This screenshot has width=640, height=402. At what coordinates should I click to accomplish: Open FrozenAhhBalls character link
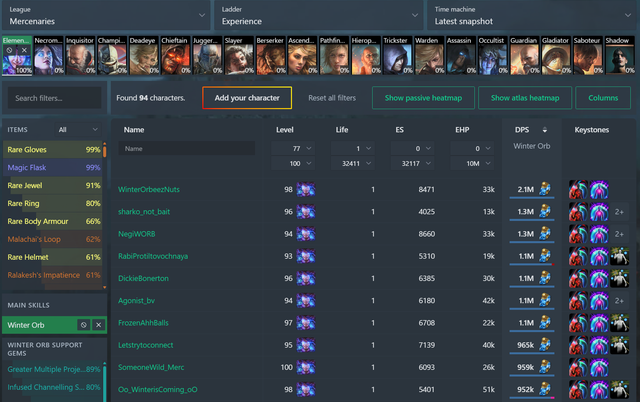coord(143,323)
